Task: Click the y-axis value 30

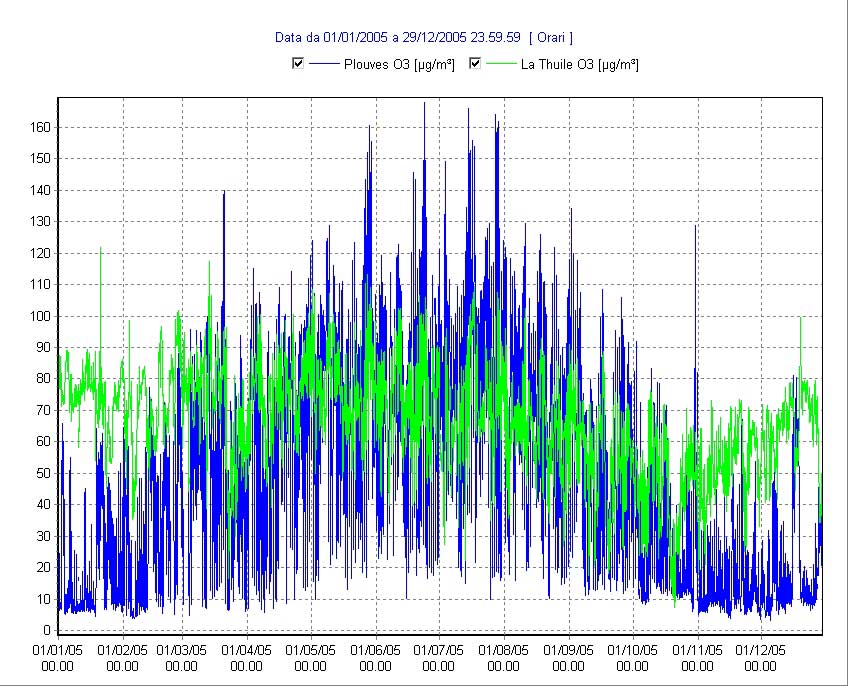Action: [x=43, y=536]
